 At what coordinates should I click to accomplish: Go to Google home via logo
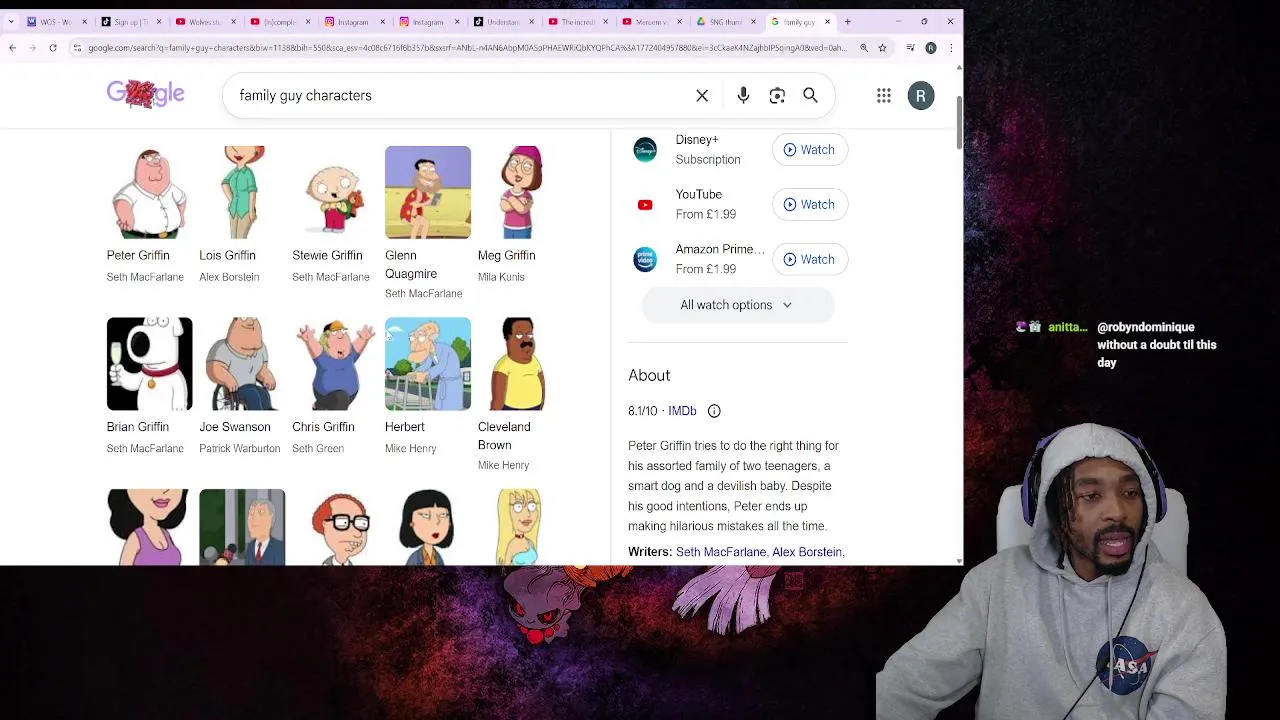coord(146,94)
